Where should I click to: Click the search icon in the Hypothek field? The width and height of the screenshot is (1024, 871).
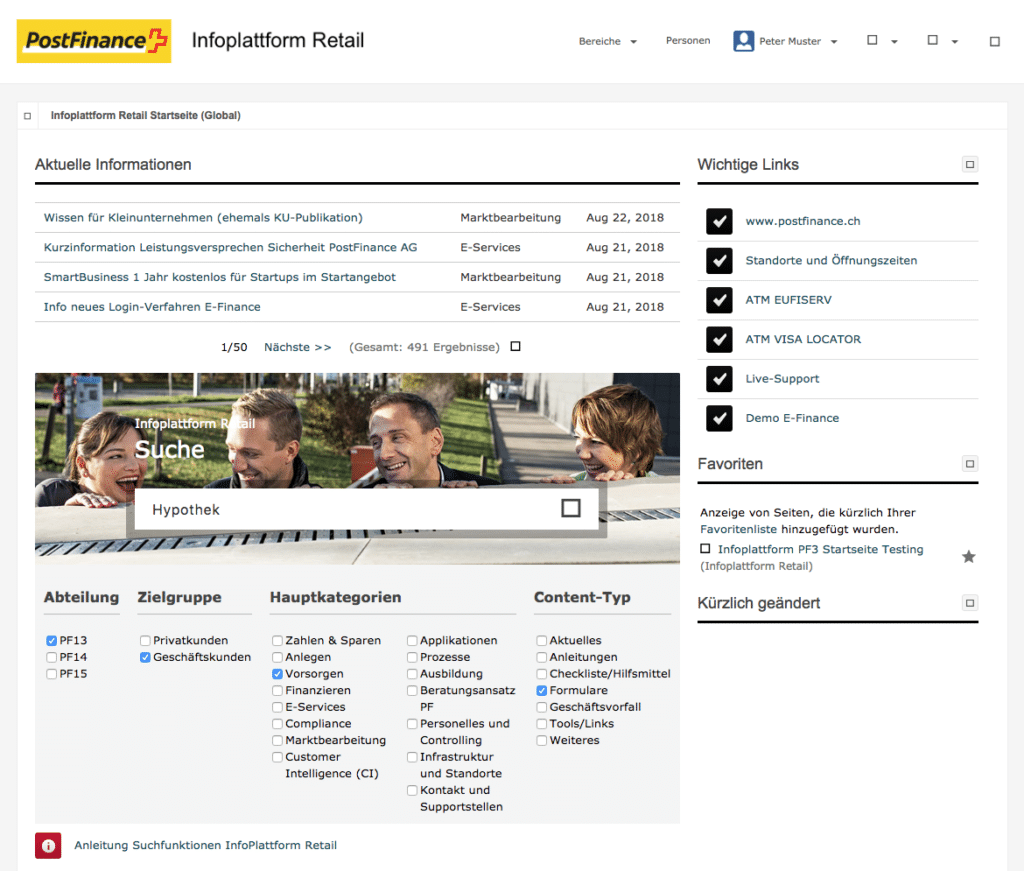pyautogui.click(x=570, y=509)
